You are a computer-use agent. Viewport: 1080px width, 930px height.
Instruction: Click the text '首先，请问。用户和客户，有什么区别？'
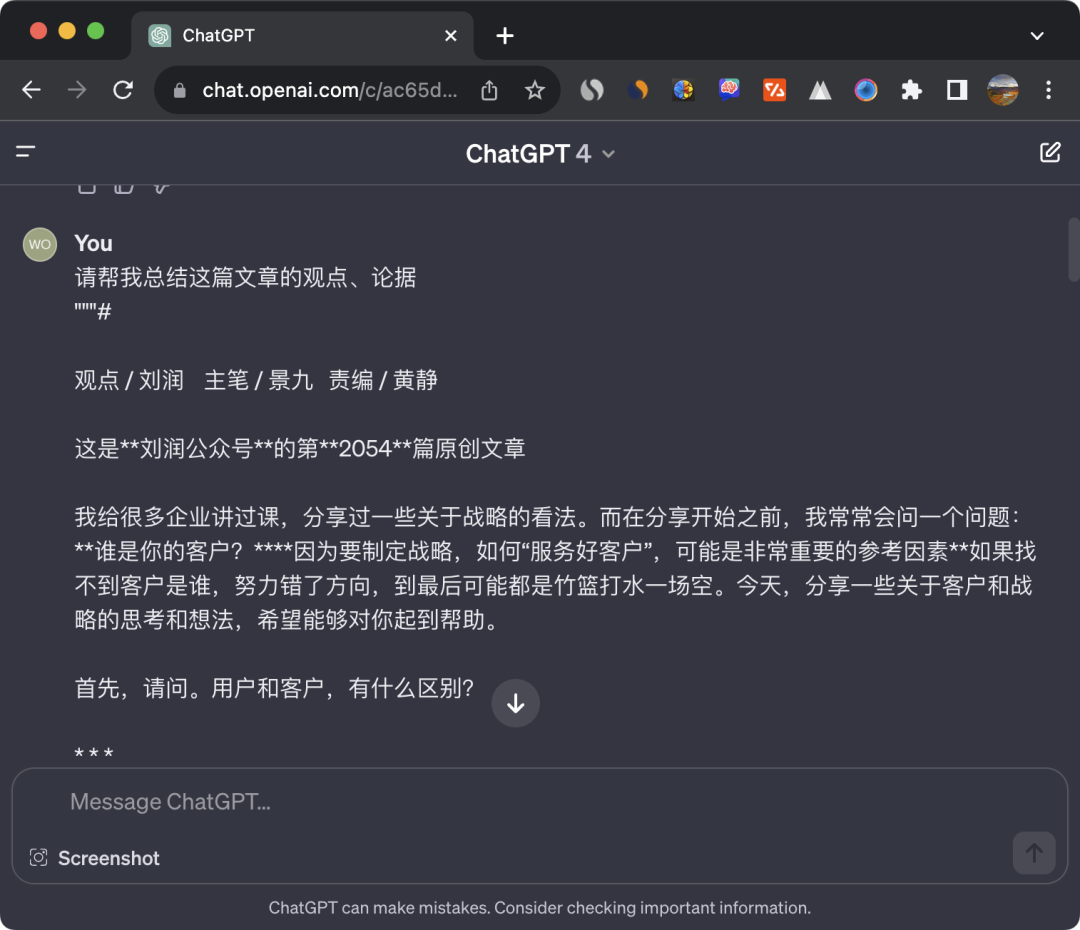[274, 688]
